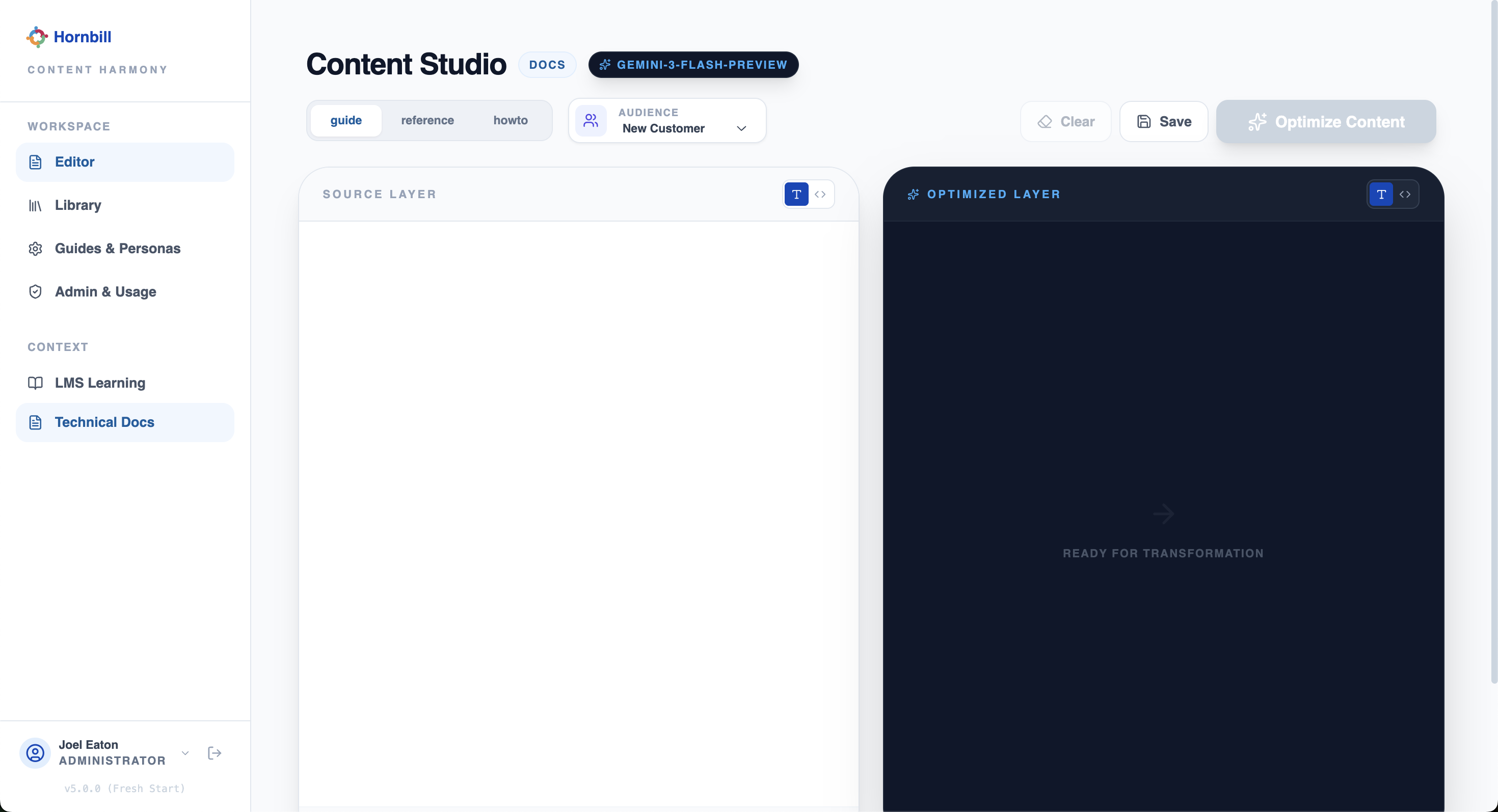Screen dimensions: 1498x812
Task: Click the Technical Docs document icon
Action: (x=36, y=422)
